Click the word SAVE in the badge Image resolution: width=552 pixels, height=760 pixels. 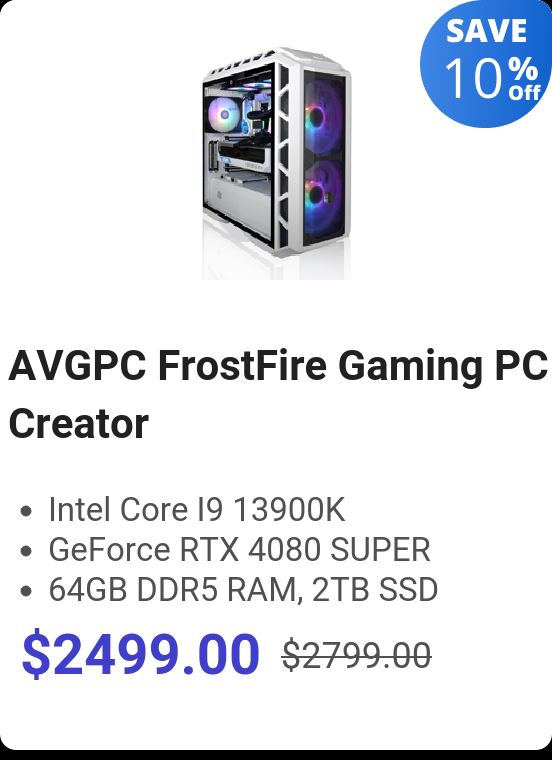point(487,30)
